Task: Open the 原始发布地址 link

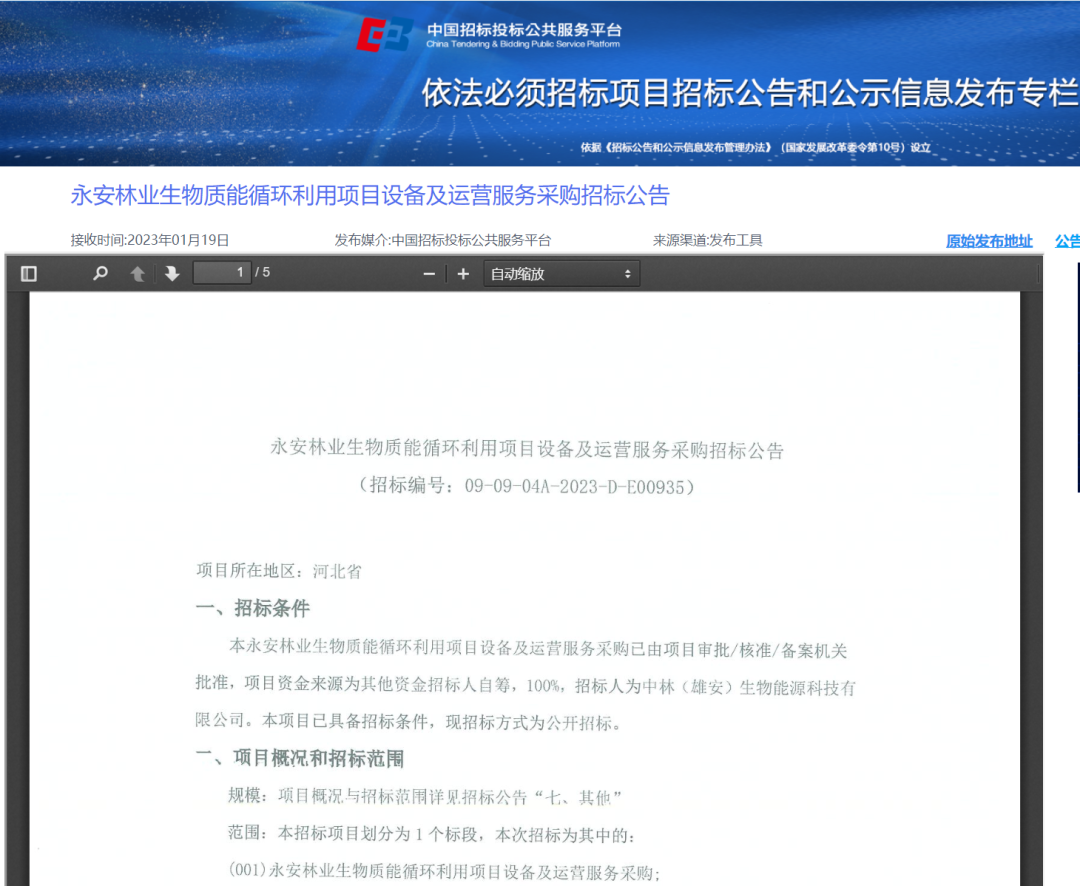Action: click(x=989, y=240)
